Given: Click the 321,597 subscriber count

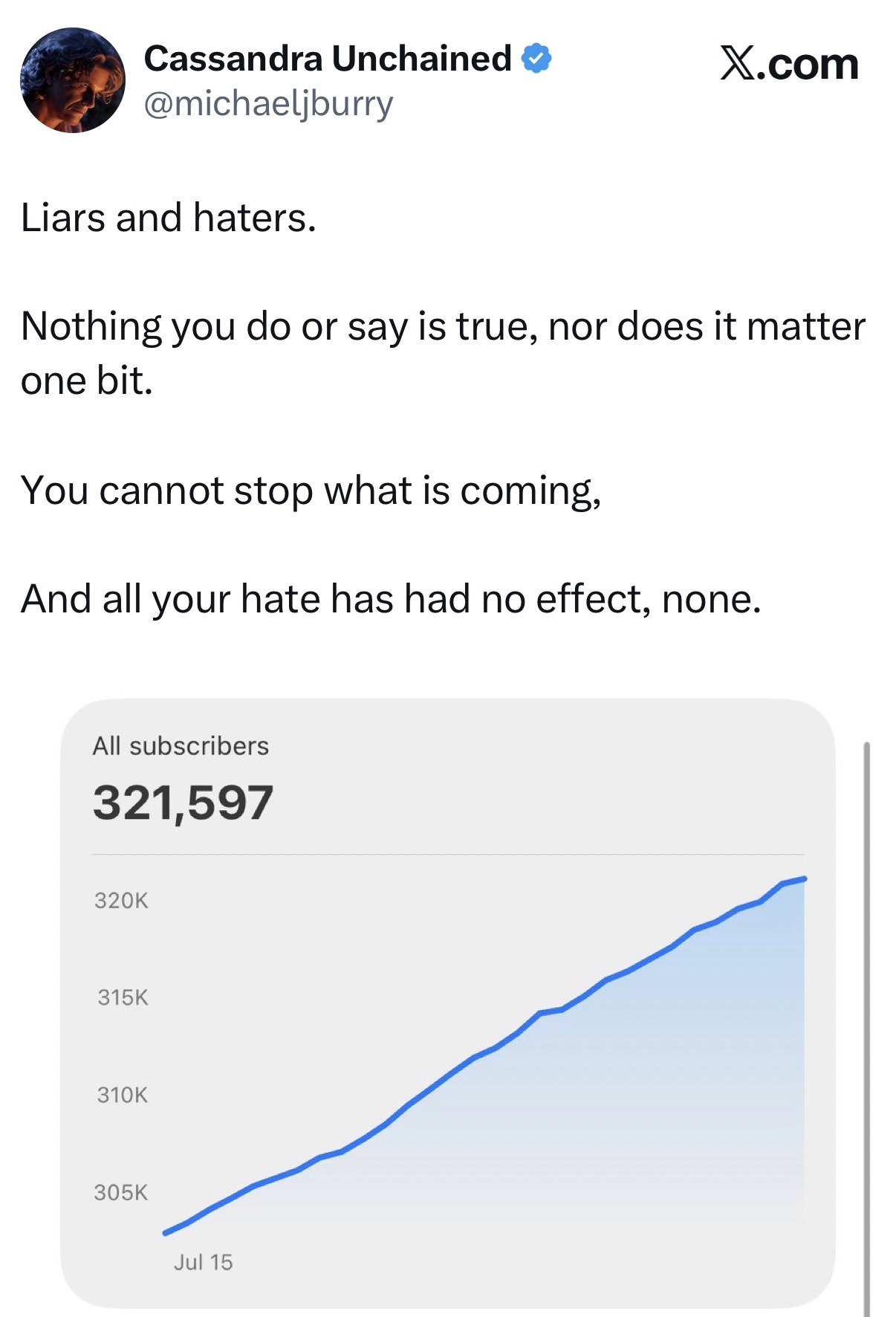Looking at the screenshot, I should [x=183, y=803].
